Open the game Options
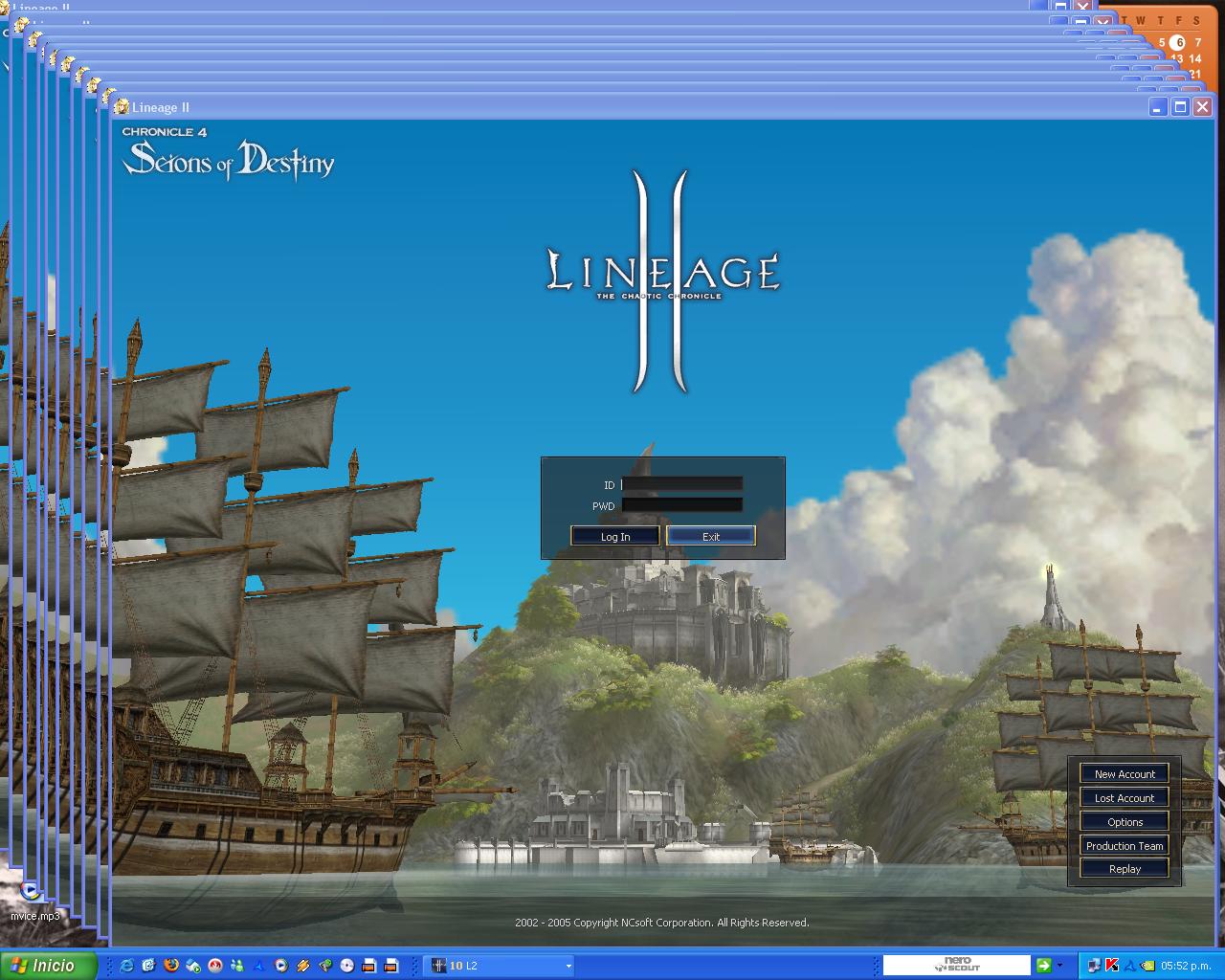 [1125, 821]
